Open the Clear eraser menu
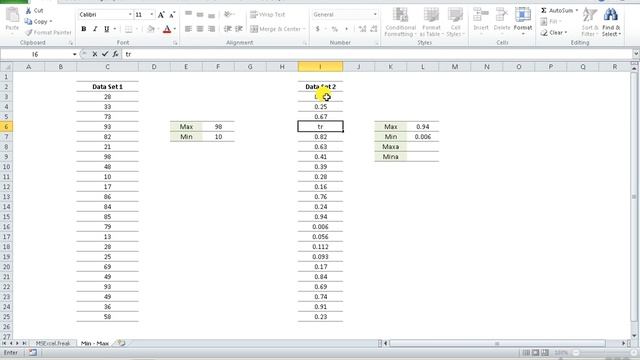Image resolution: width=640 pixels, height=360 pixels. click(x=553, y=32)
